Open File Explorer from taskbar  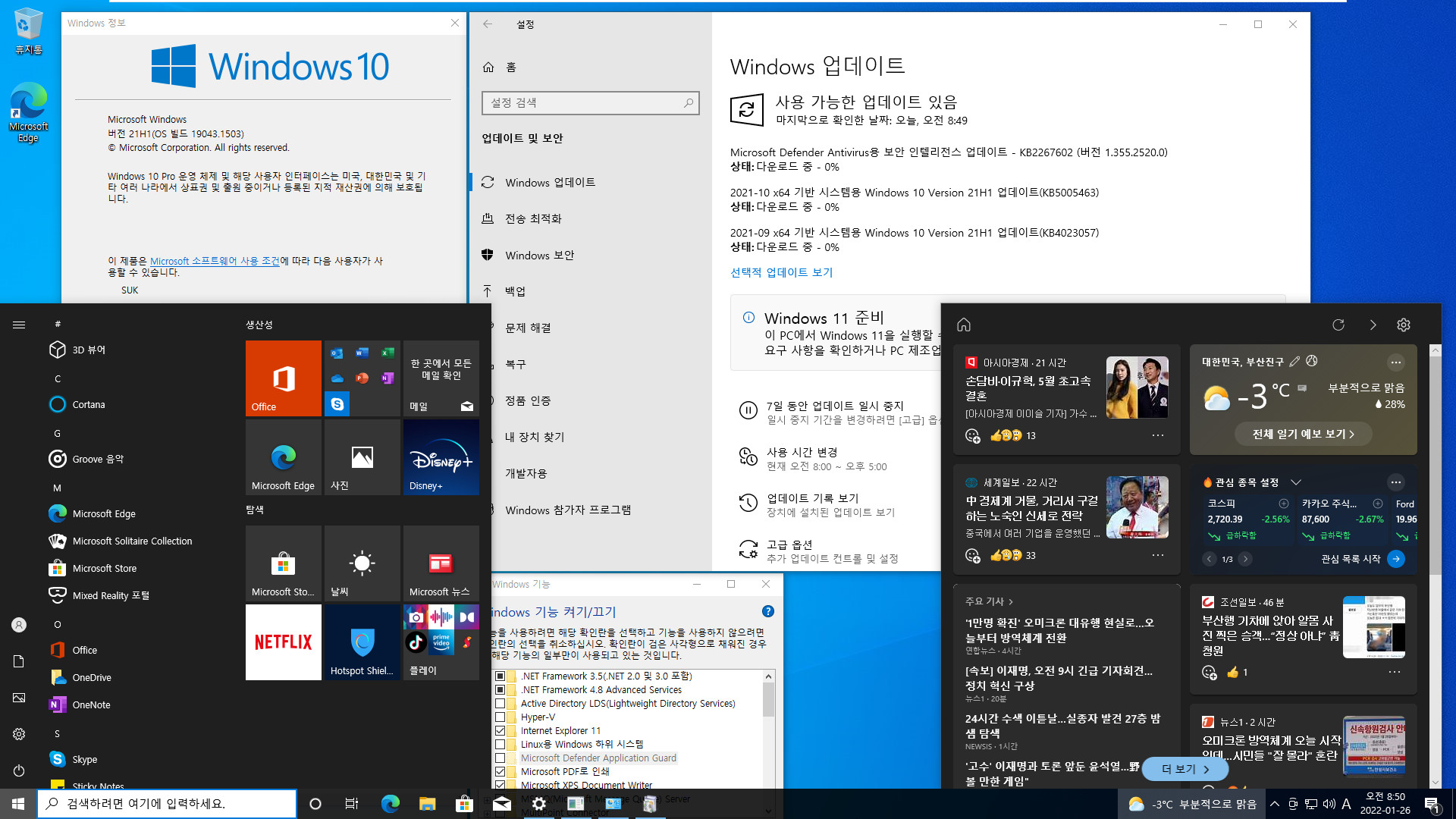point(428,804)
